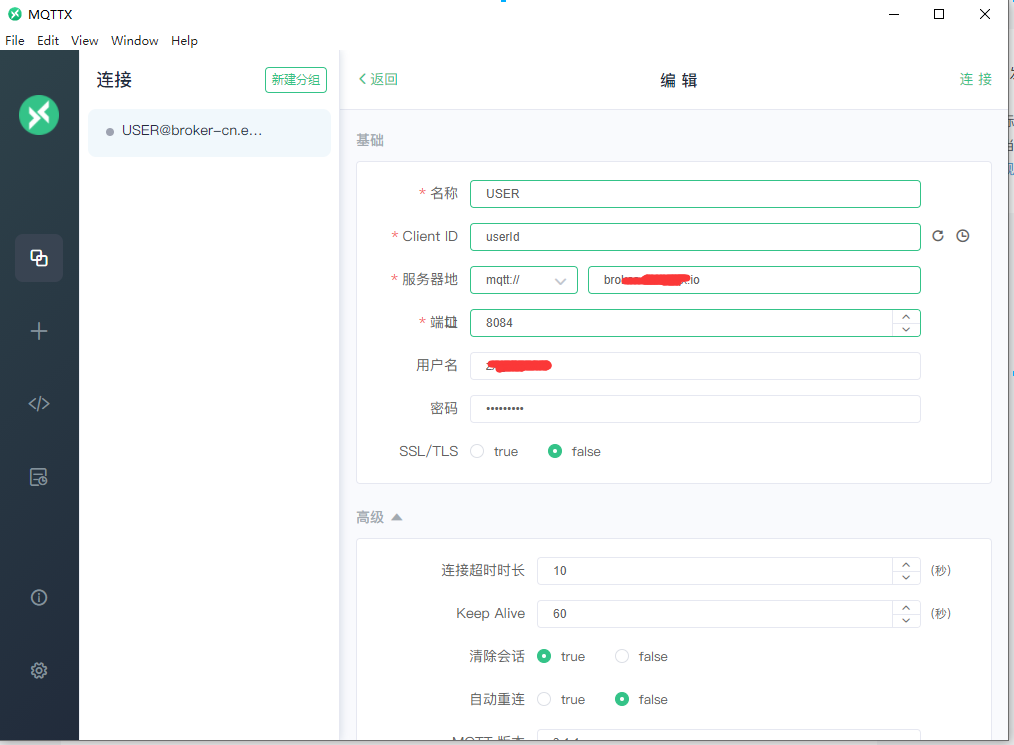Click the clock timestamp icon beside Client ID
This screenshot has height=745, width=1014.
[x=963, y=236]
